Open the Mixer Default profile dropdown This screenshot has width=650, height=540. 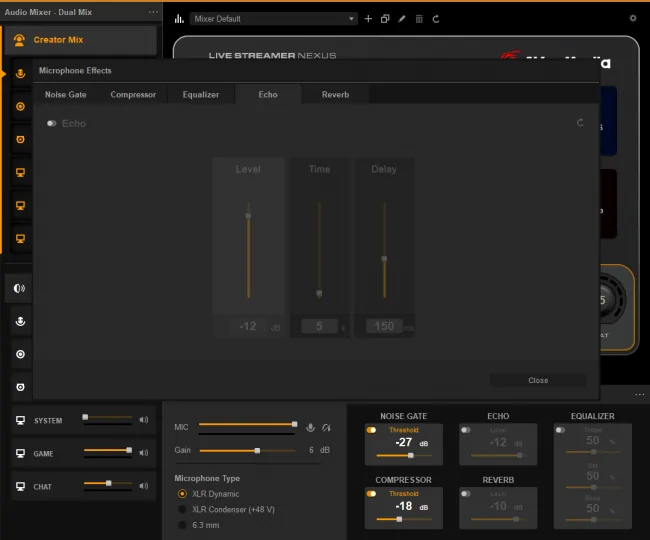(274, 19)
